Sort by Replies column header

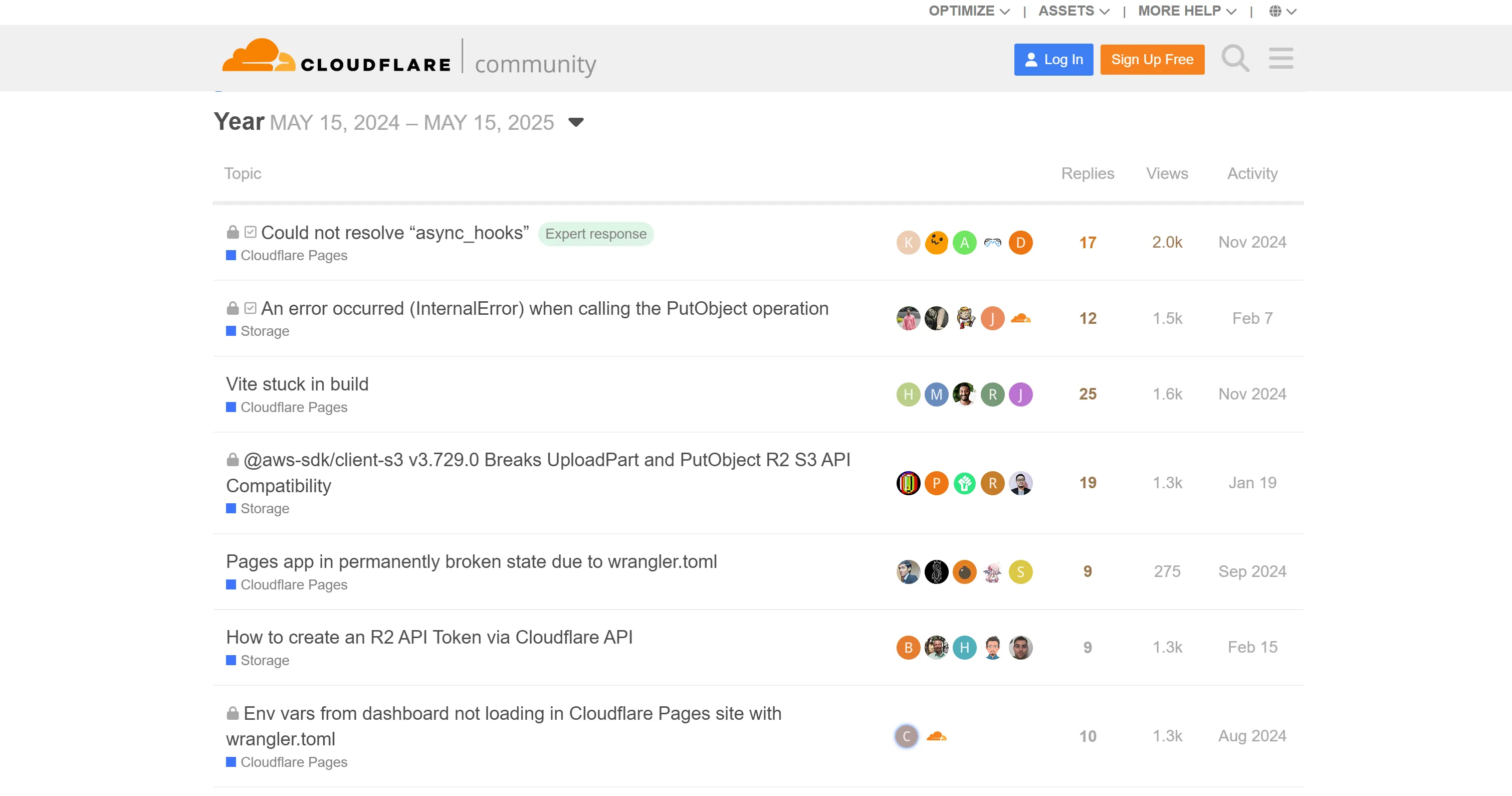coord(1088,173)
